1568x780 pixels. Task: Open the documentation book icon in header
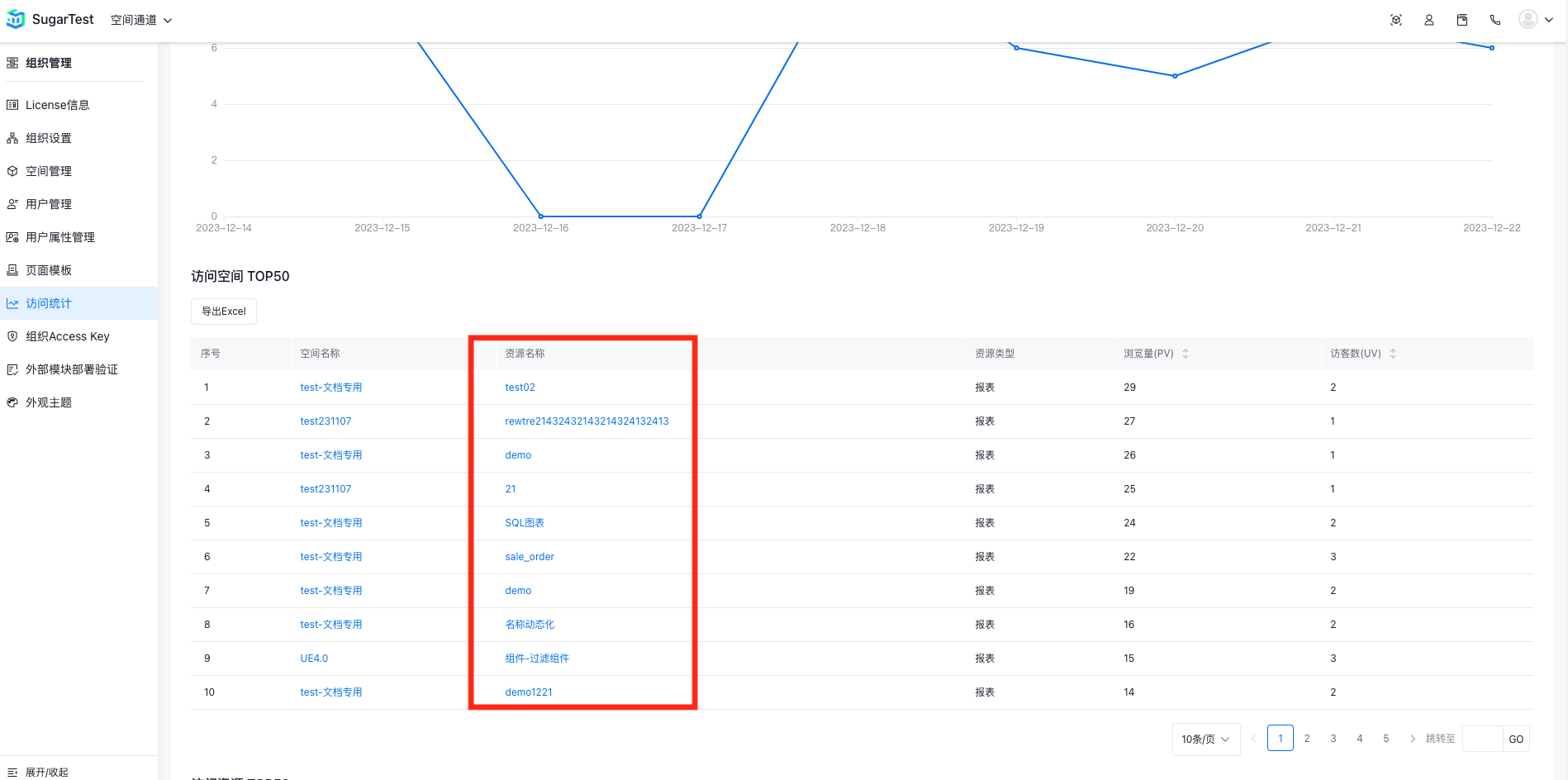coord(1462,20)
